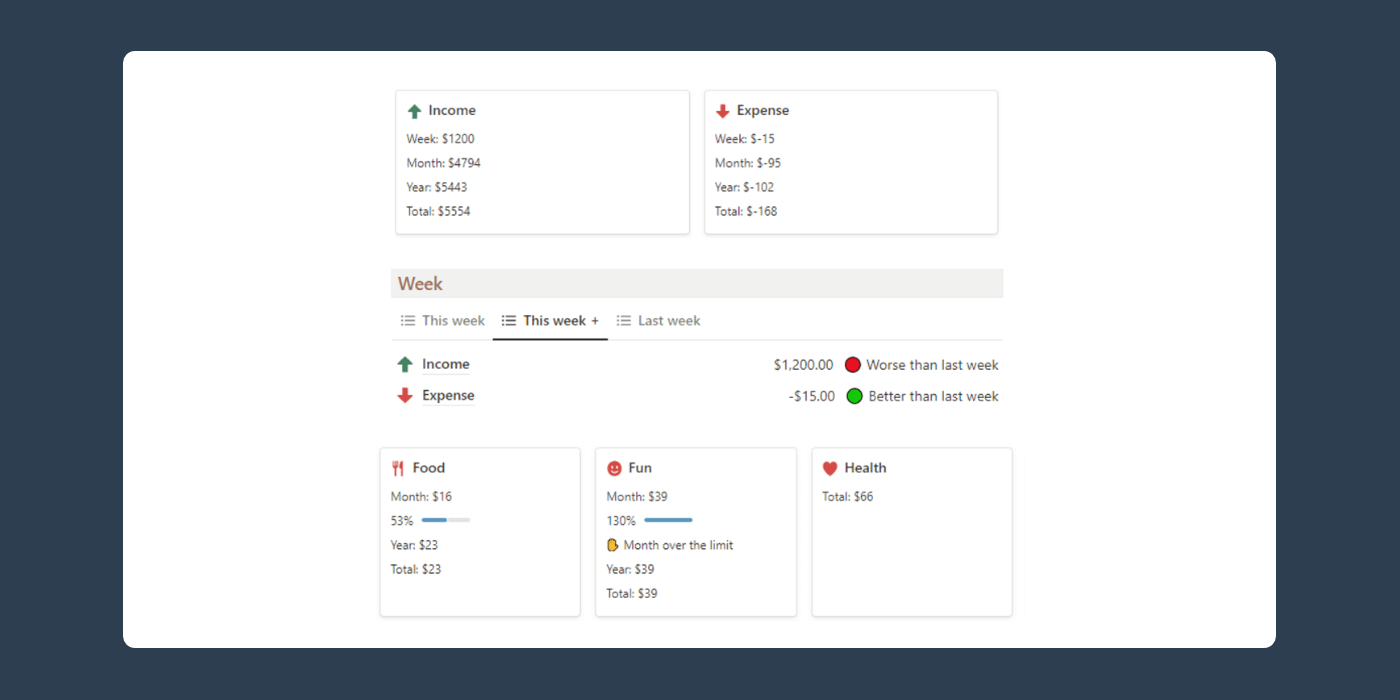
Task: Switch to the This week tab
Action: tap(443, 321)
